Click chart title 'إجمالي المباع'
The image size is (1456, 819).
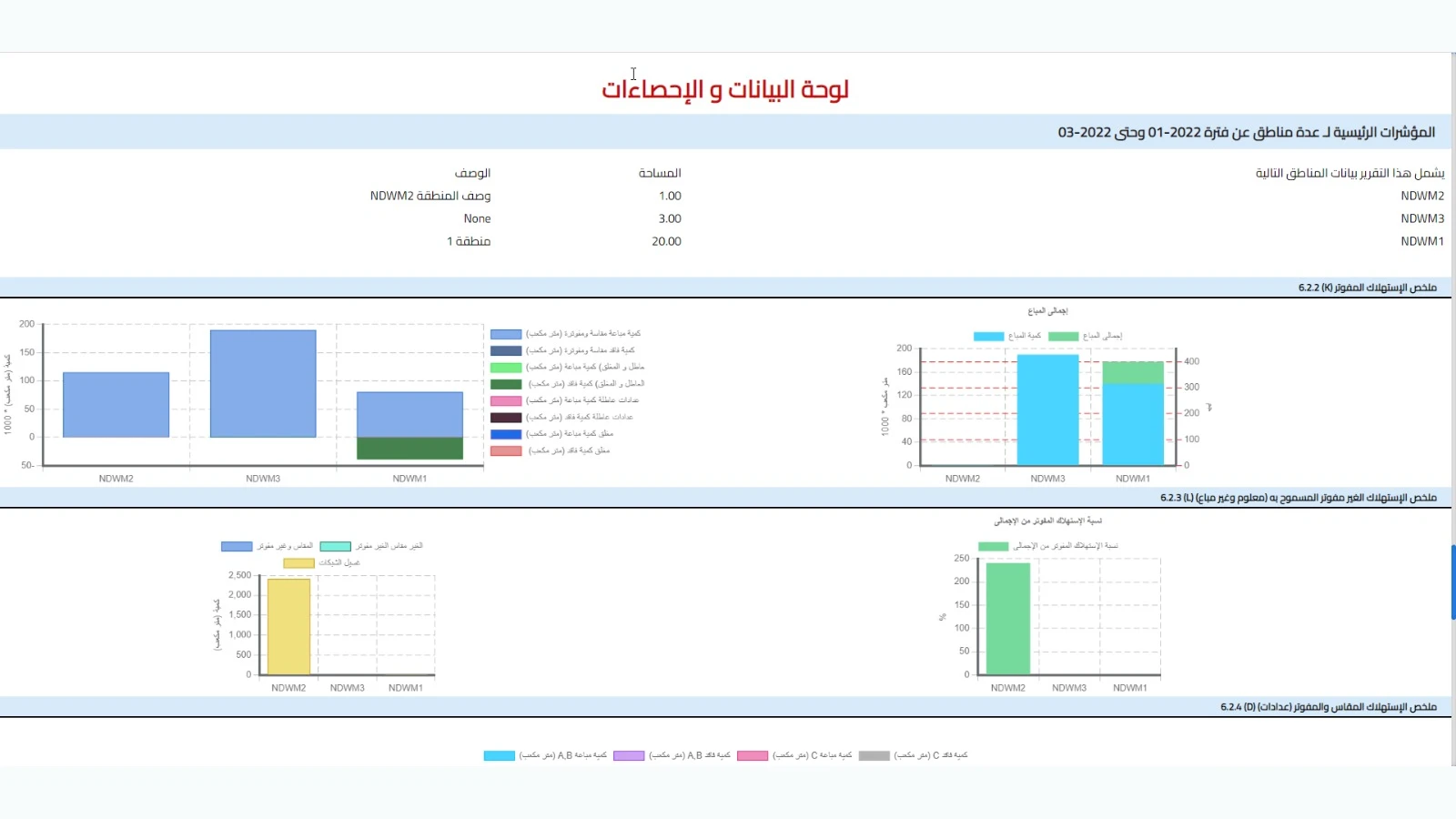pos(1047,311)
